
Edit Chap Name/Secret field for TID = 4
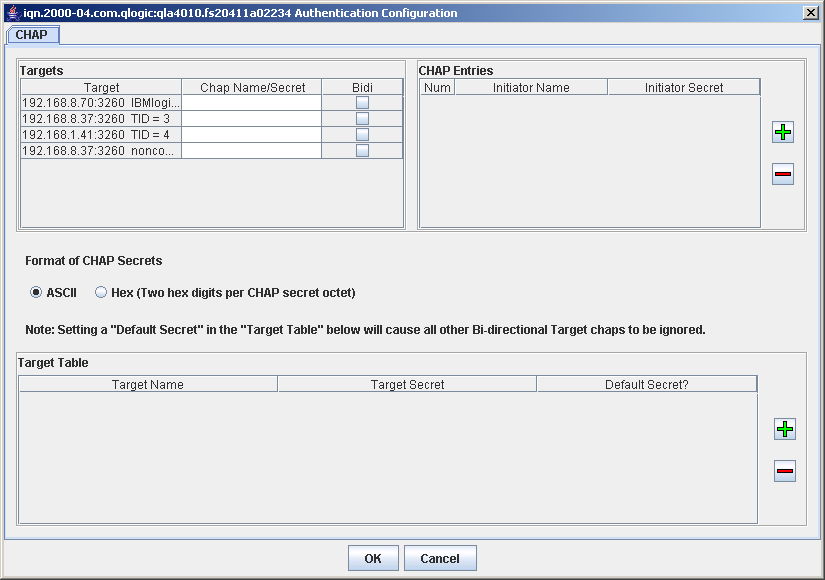tap(252, 135)
